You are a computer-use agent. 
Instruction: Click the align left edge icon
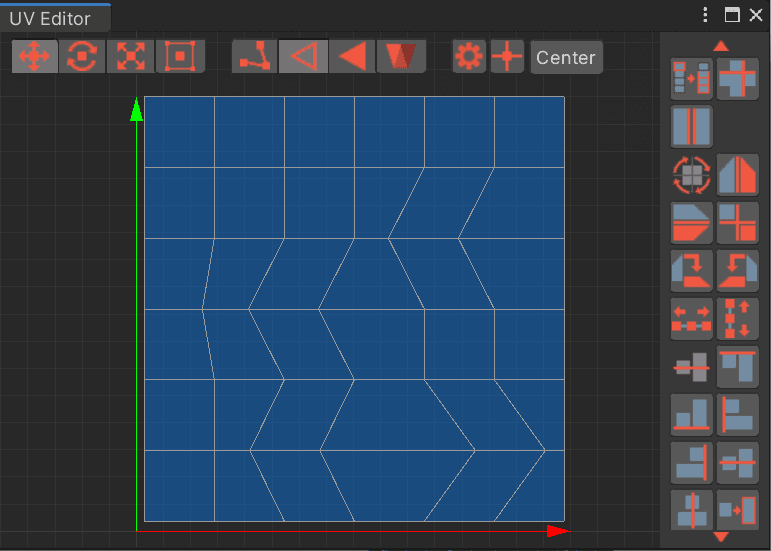(x=737, y=414)
